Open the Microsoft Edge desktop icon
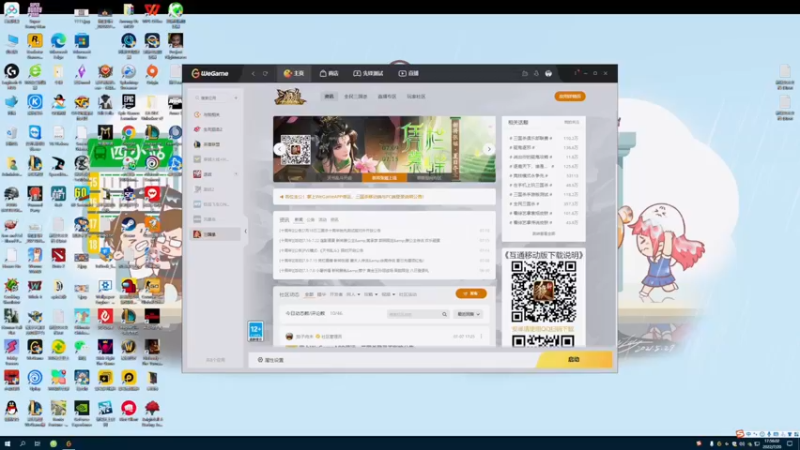 (58, 44)
